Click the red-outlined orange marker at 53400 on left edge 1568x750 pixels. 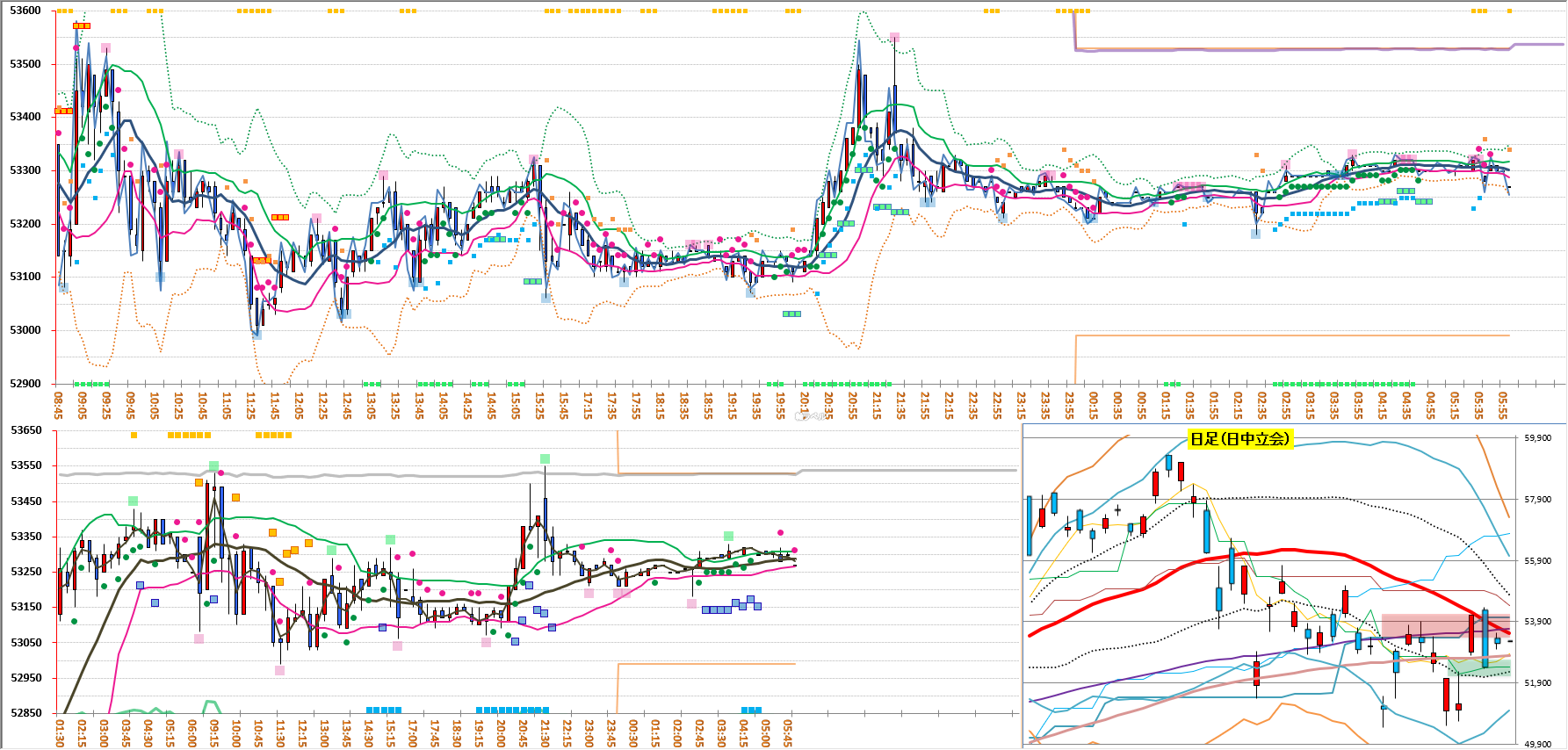point(63,111)
